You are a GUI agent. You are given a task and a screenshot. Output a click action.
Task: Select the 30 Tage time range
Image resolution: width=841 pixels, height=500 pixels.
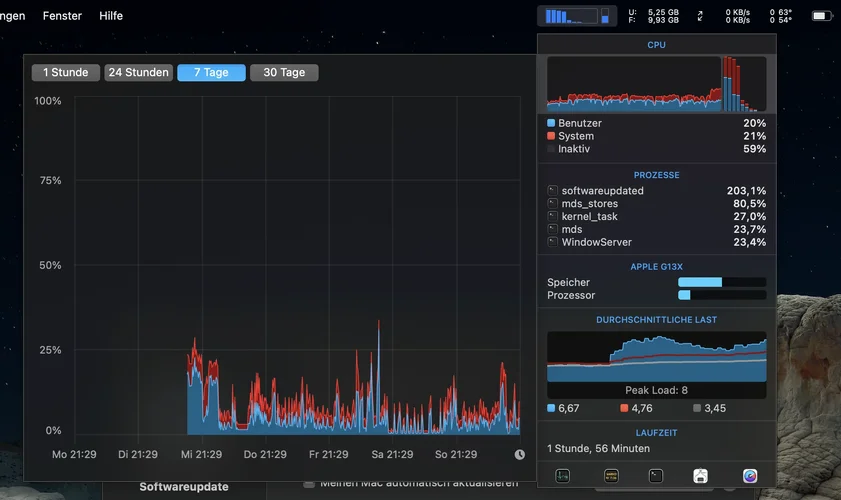click(284, 72)
